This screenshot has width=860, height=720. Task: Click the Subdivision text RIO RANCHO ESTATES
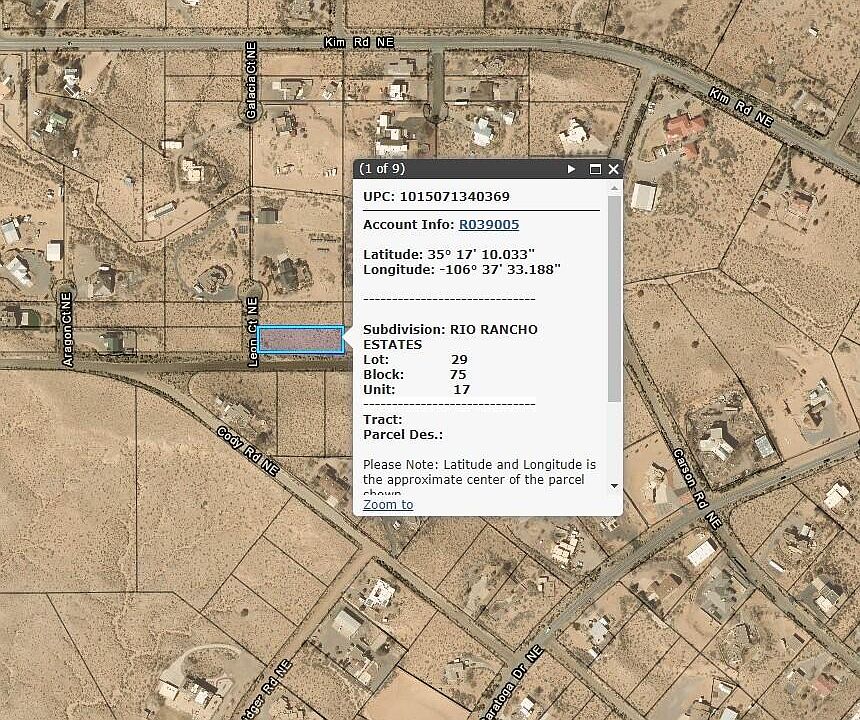[450, 337]
